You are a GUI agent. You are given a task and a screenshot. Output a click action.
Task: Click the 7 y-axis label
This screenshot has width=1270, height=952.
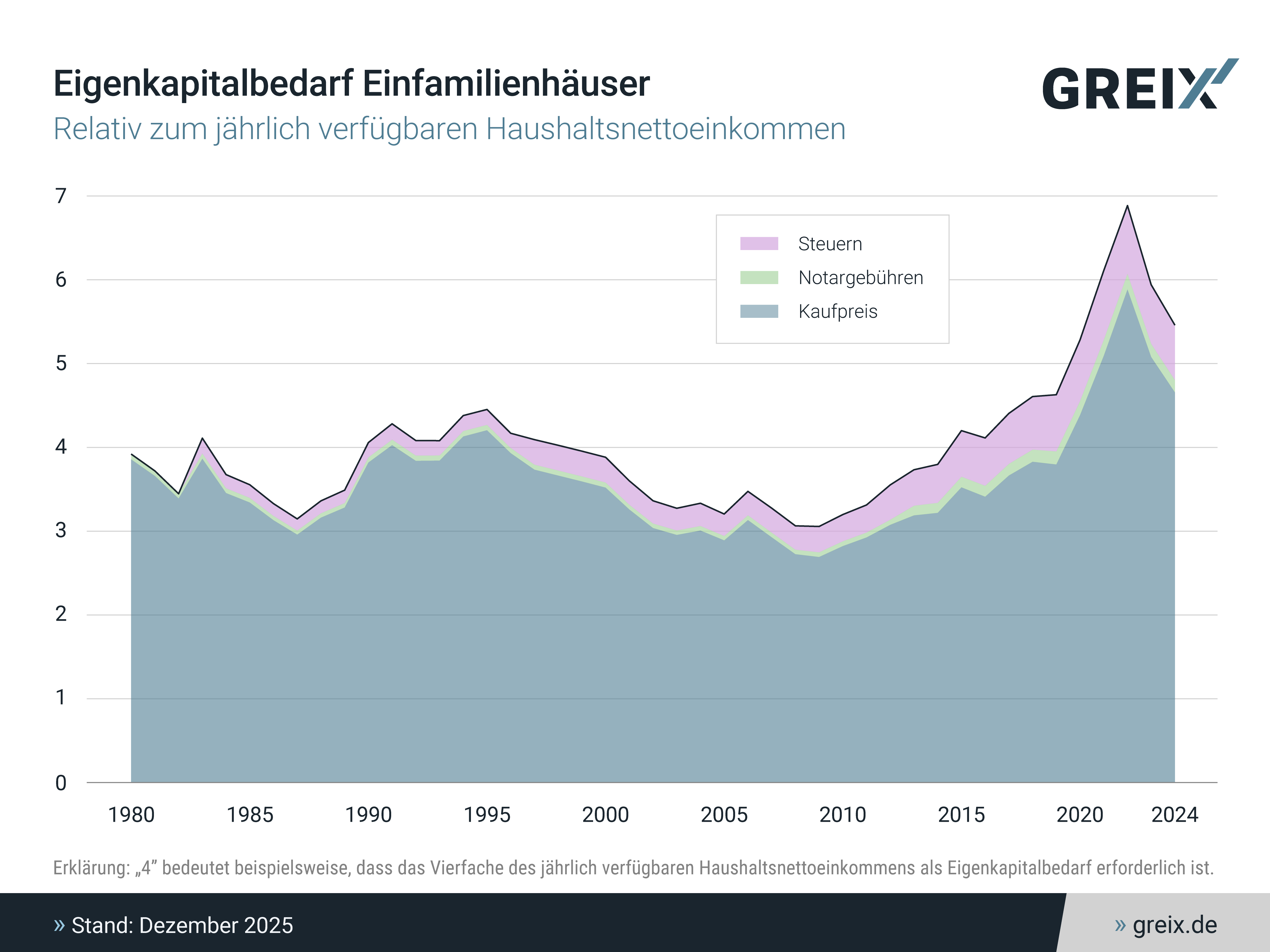coord(61,196)
